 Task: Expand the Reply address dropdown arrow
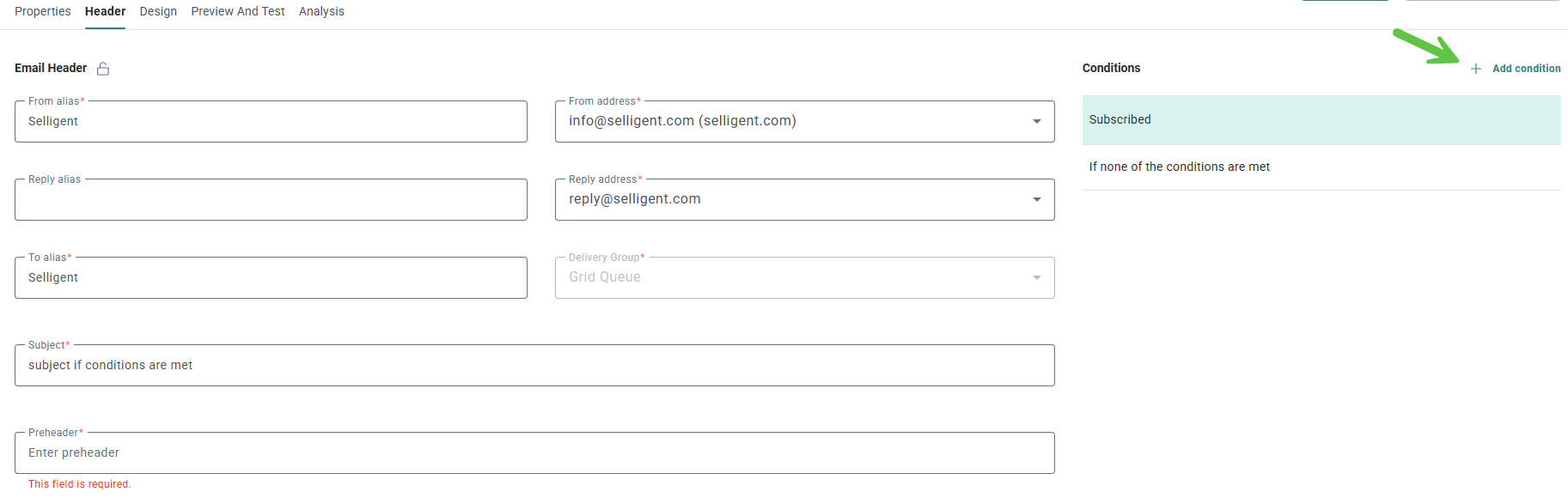point(1036,199)
